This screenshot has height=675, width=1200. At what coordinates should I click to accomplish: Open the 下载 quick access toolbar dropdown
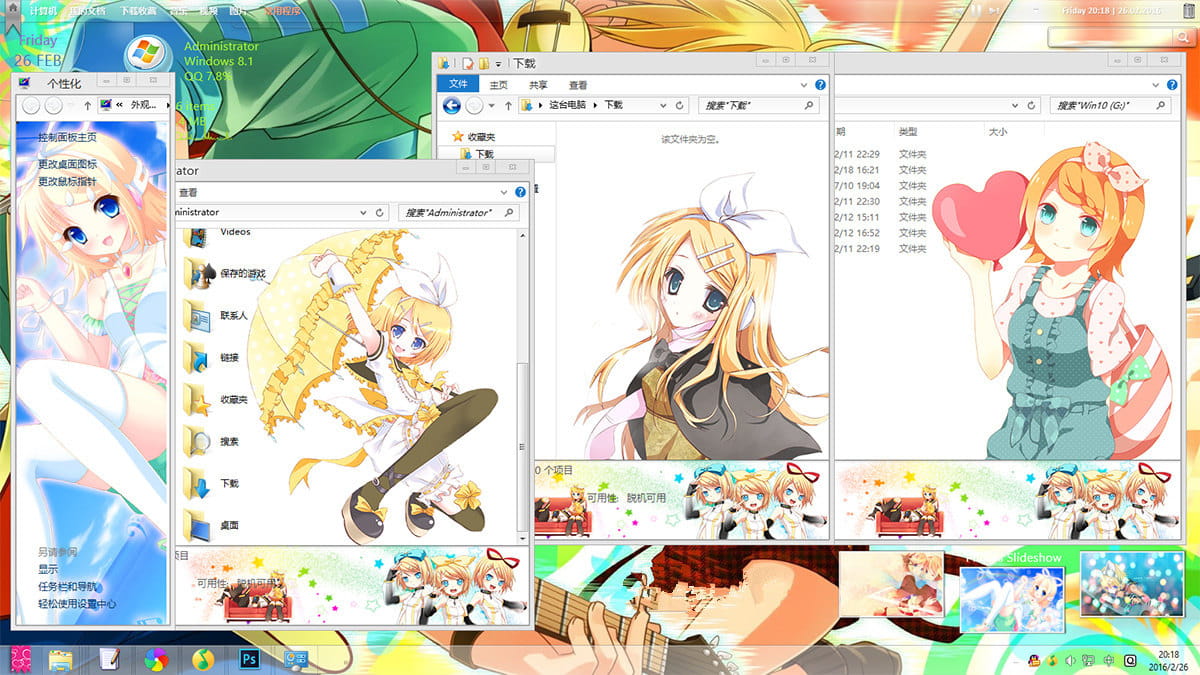497,63
